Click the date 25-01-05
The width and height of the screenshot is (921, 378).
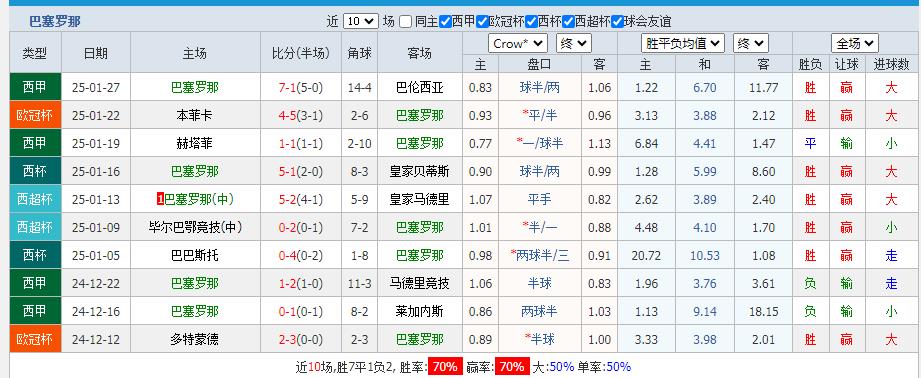click(96, 255)
